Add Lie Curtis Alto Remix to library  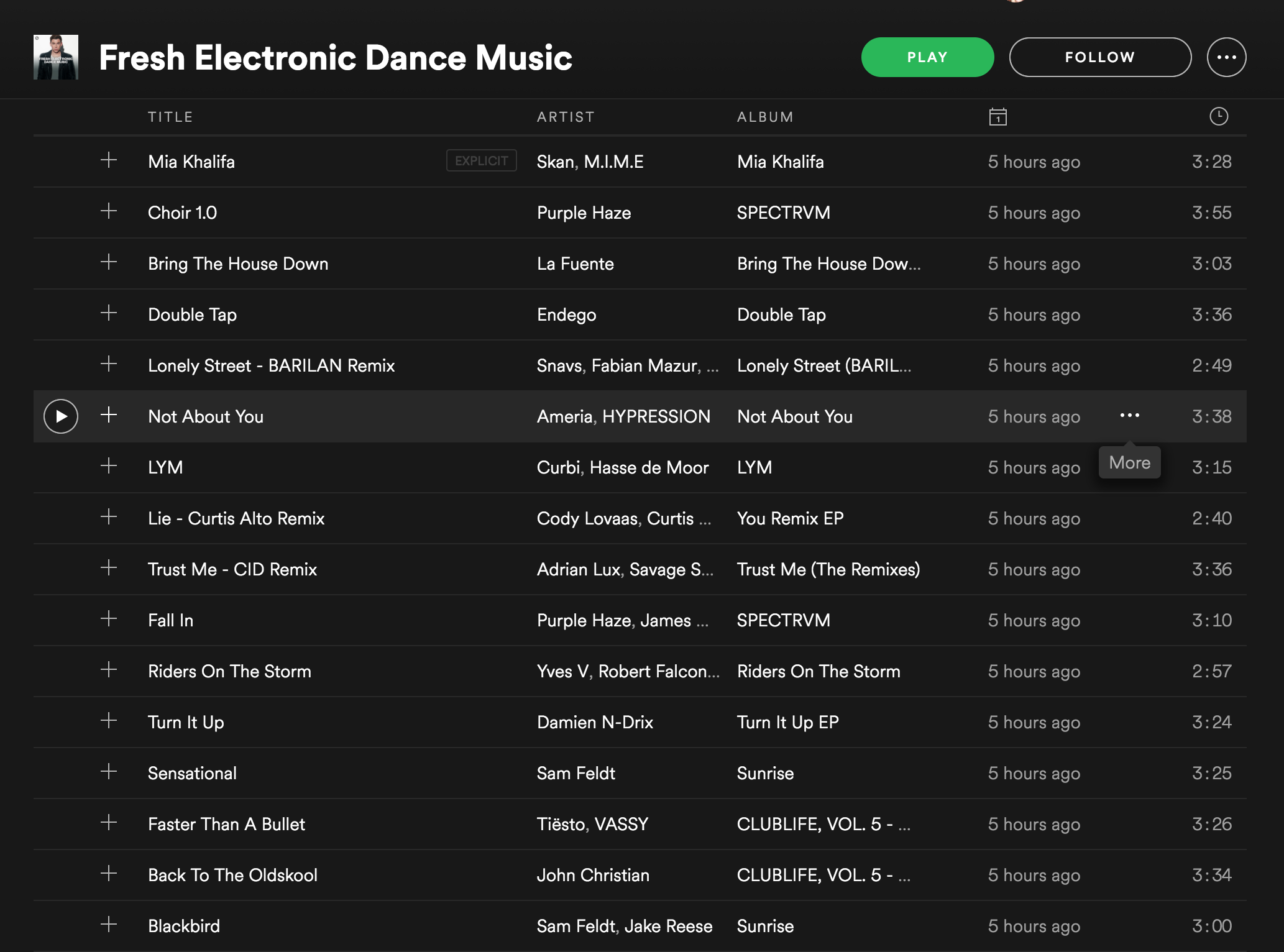[109, 517]
